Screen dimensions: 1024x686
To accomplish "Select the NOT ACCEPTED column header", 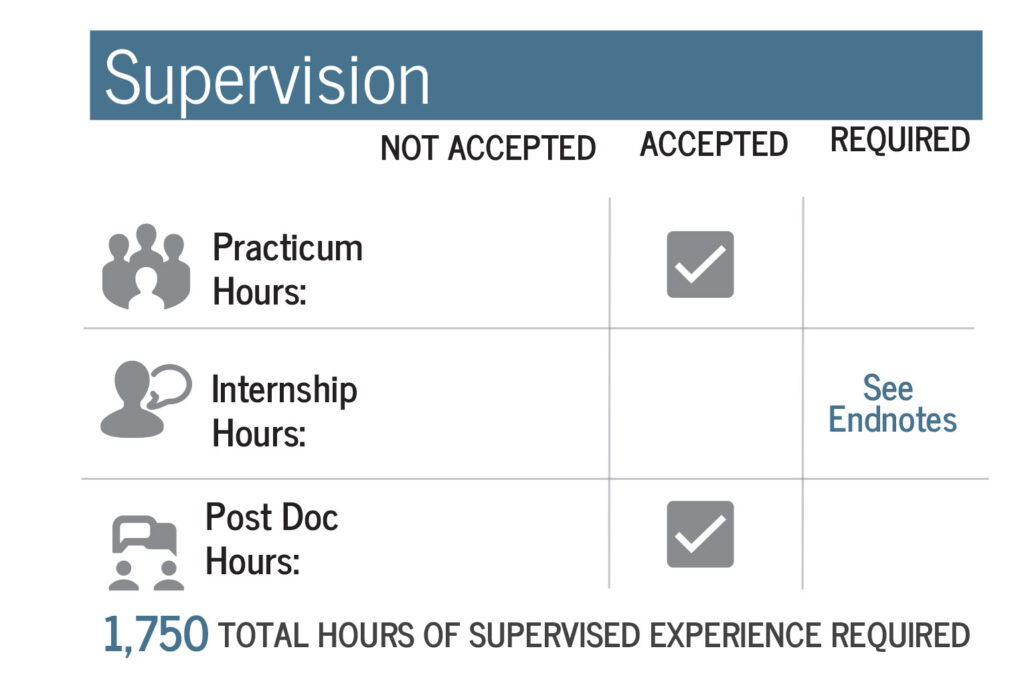I will pos(488,148).
